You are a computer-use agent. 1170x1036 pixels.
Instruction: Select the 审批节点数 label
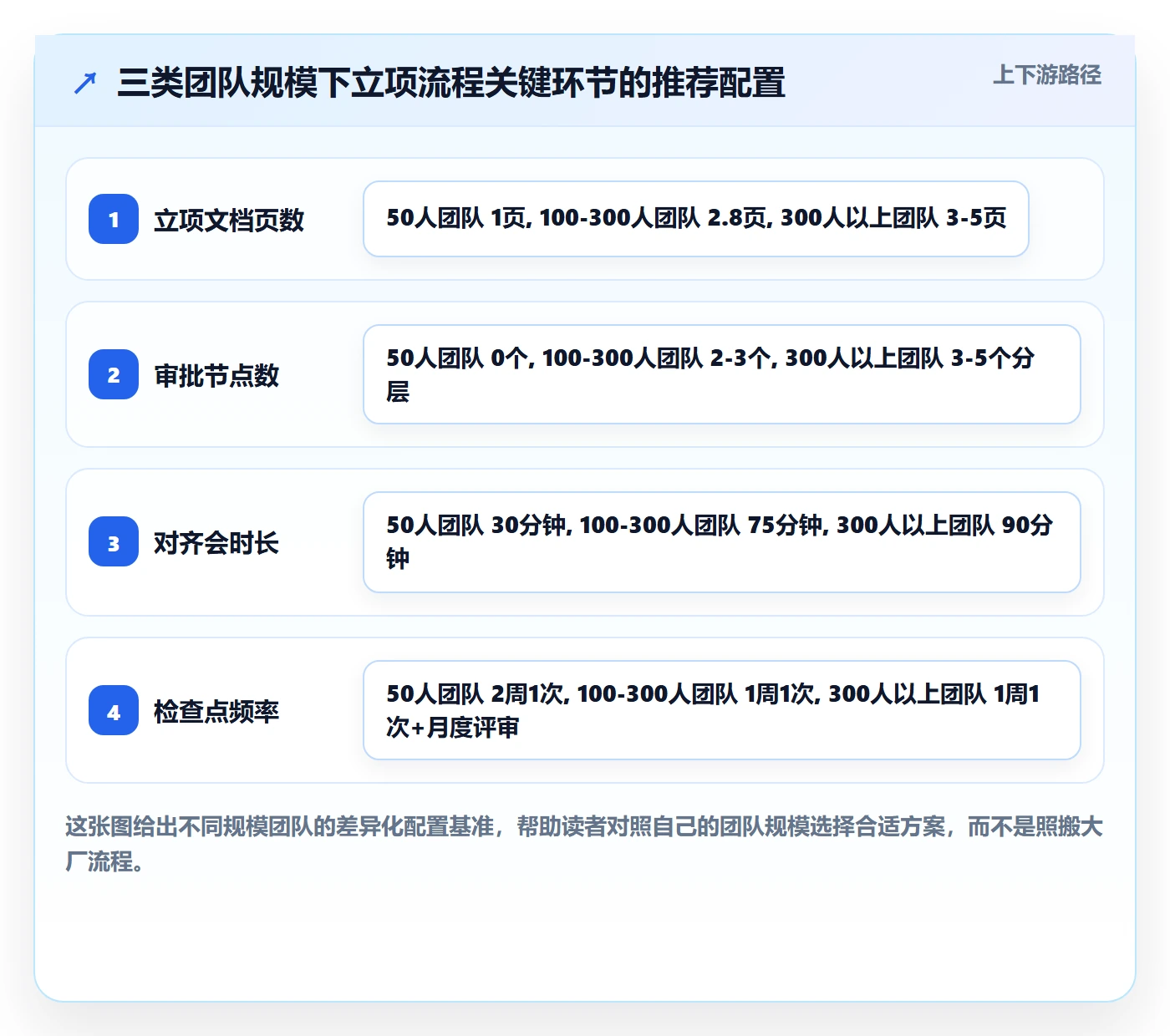(x=216, y=375)
